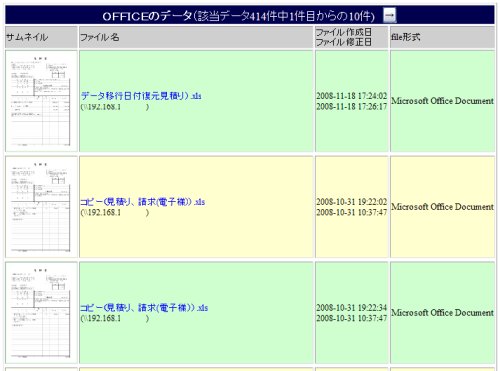
Task: Click the 192.168.1 path in yellow row
Action: pos(115,213)
